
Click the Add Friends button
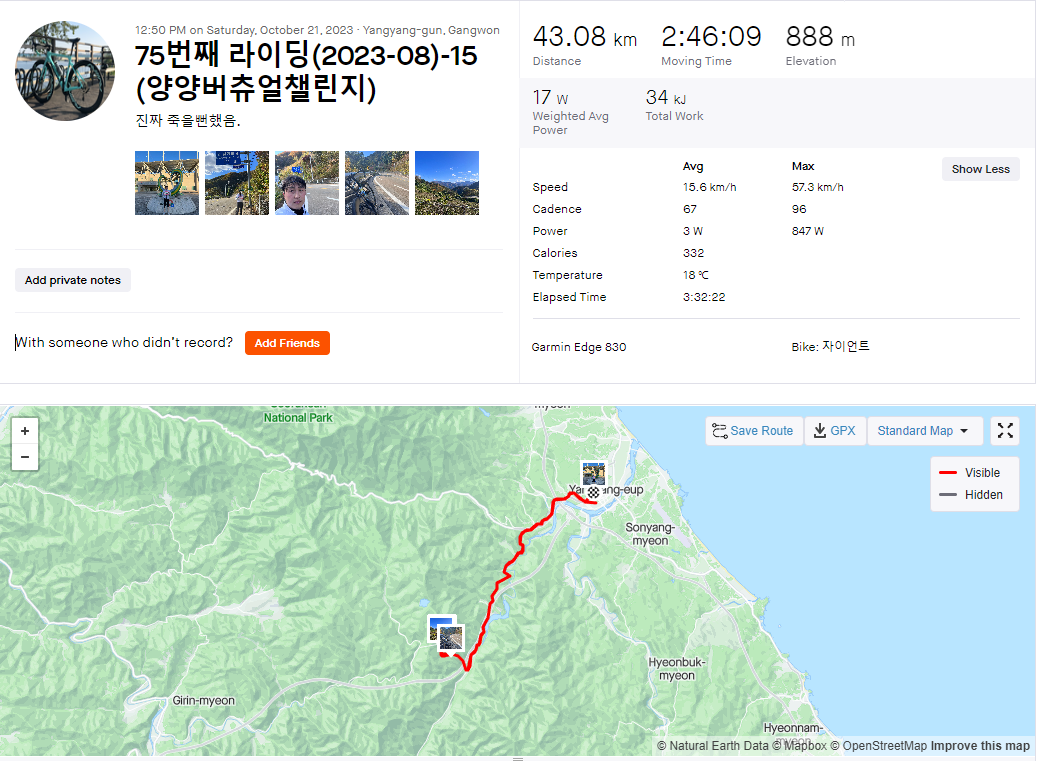click(x=287, y=343)
